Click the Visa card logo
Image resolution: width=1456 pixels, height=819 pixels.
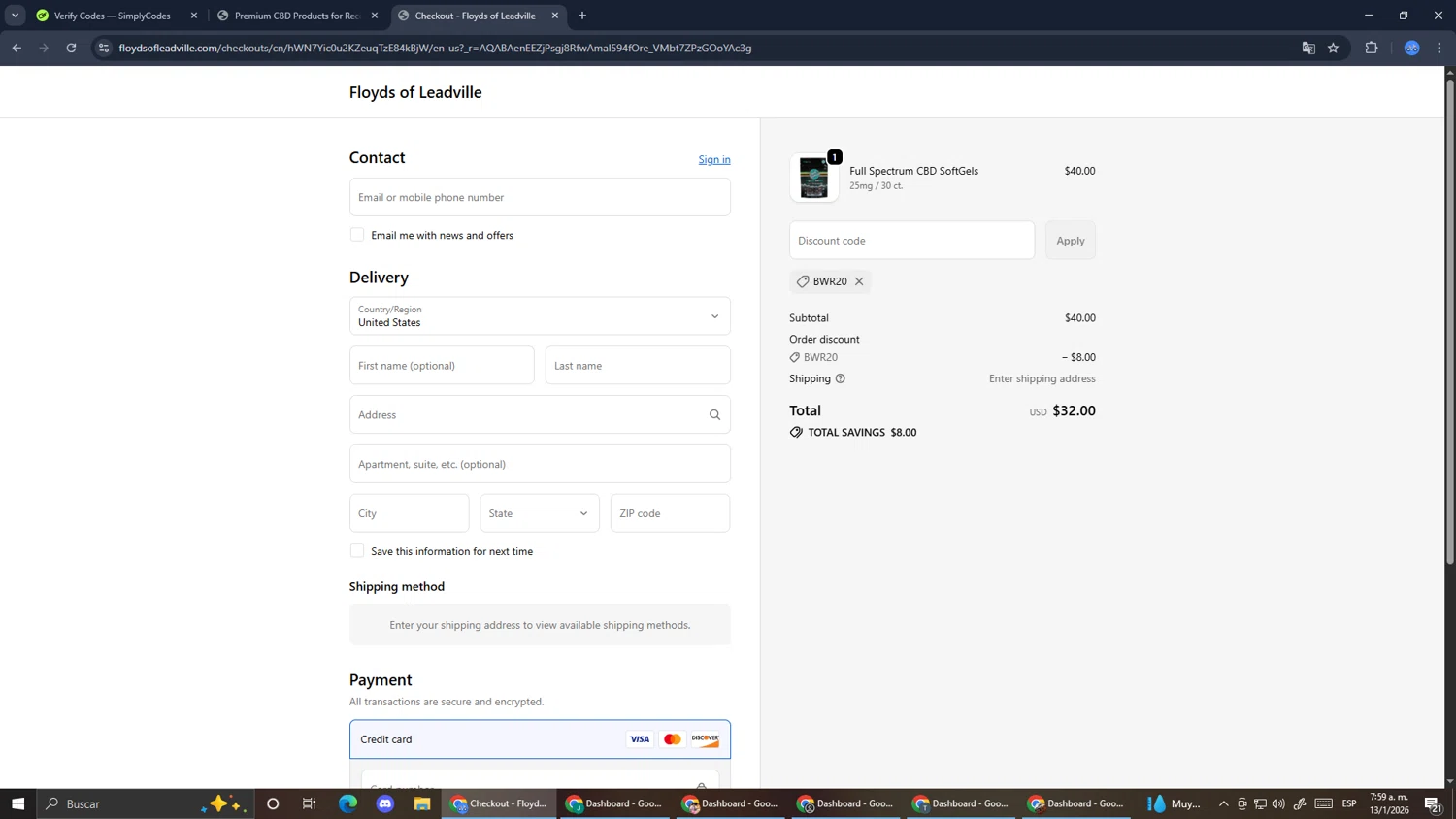(640, 739)
